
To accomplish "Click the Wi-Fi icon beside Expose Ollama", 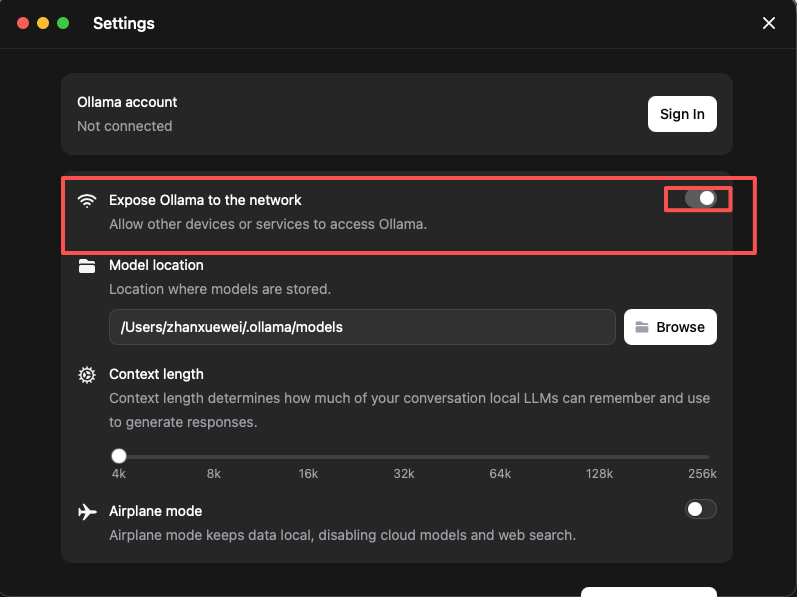I will point(87,200).
